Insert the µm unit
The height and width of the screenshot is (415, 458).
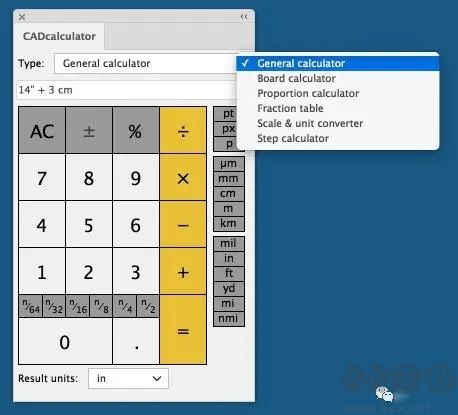(229, 164)
